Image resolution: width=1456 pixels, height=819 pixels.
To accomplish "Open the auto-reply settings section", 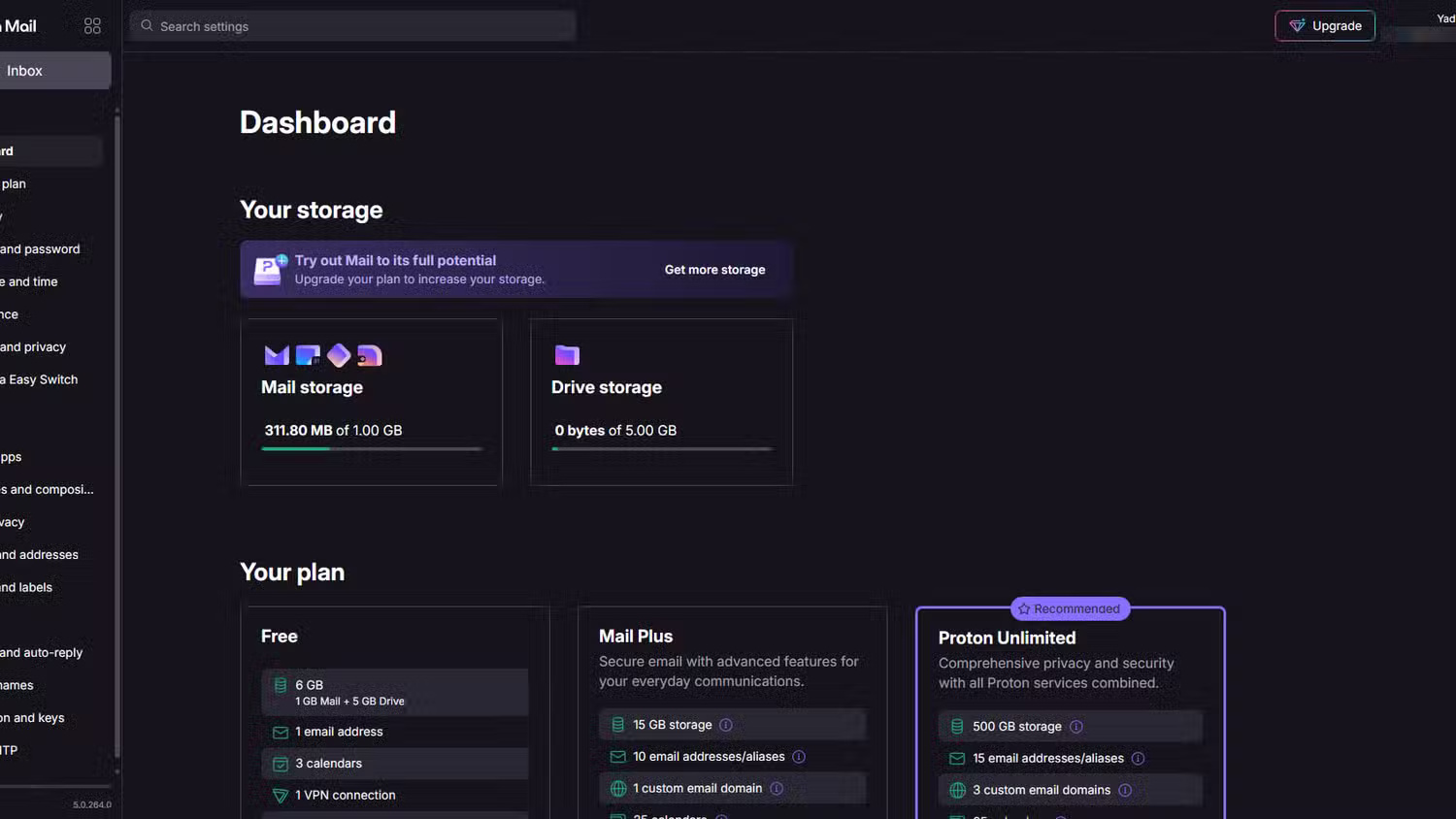I will (x=43, y=652).
